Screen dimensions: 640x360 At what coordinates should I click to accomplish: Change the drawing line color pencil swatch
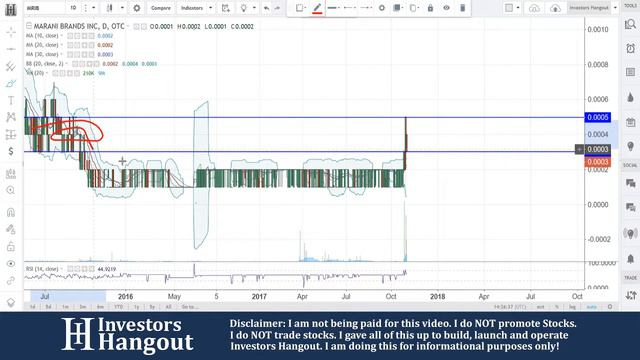coord(317,8)
